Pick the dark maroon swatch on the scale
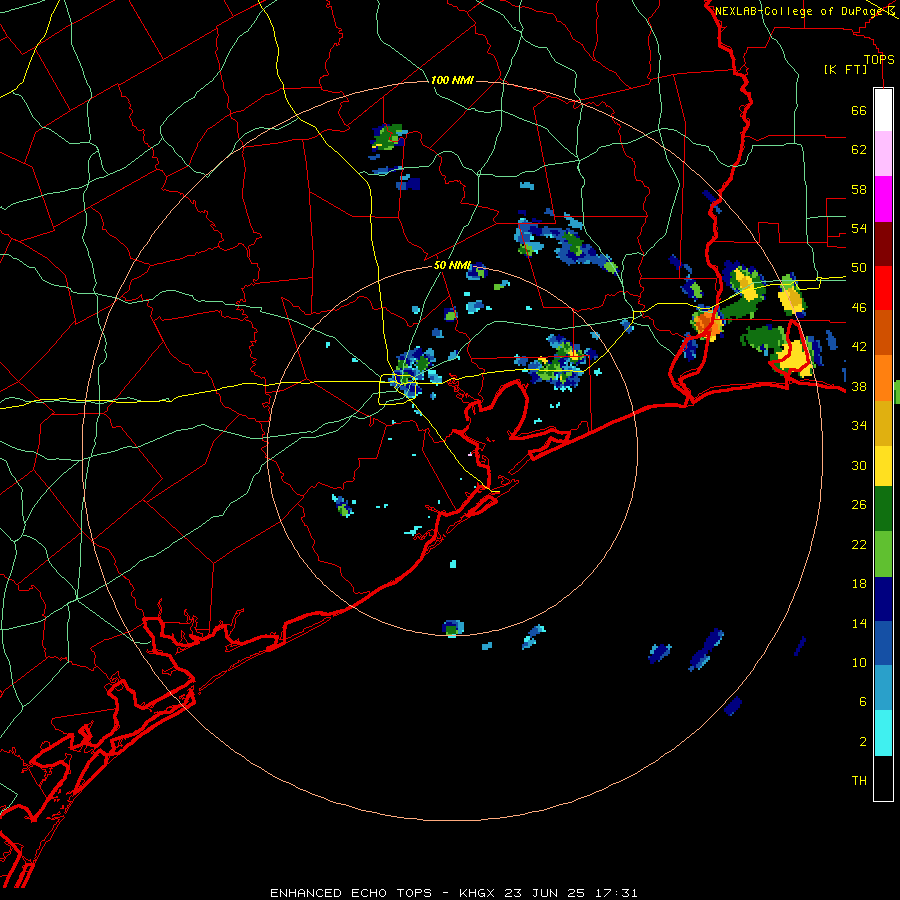 pyautogui.click(x=883, y=243)
